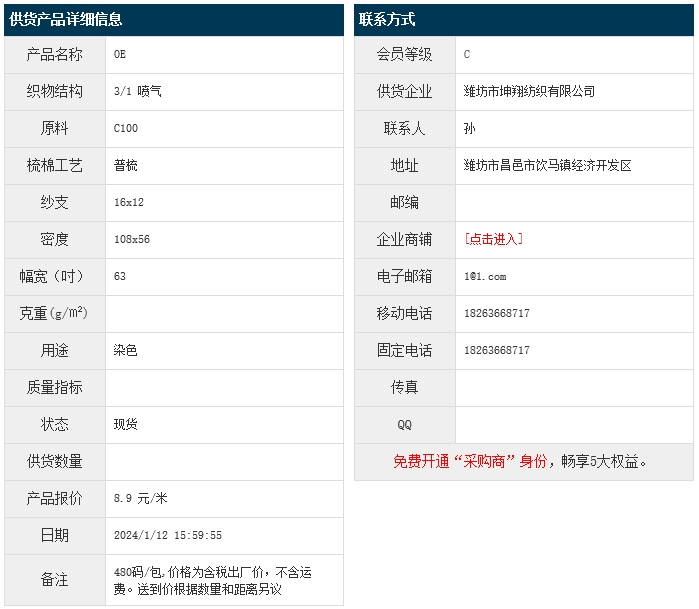Click the phone number in the 移动电话 row
The width and height of the screenshot is (699, 609).
[497, 313]
